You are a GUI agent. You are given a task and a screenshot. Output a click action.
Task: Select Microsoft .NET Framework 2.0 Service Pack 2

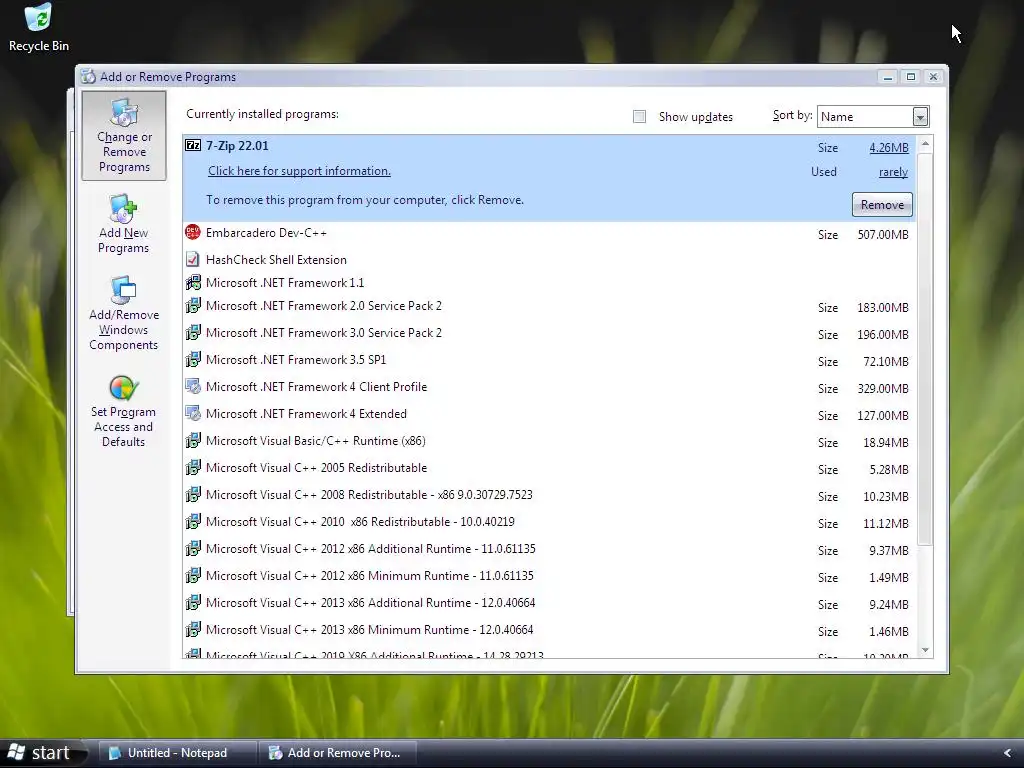click(549, 306)
